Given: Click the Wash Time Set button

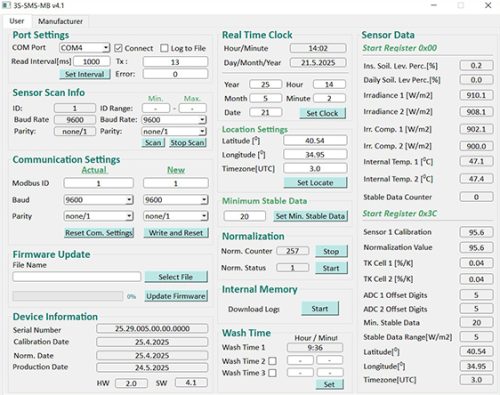Looking at the screenshot, I should (x=329, y=384).
